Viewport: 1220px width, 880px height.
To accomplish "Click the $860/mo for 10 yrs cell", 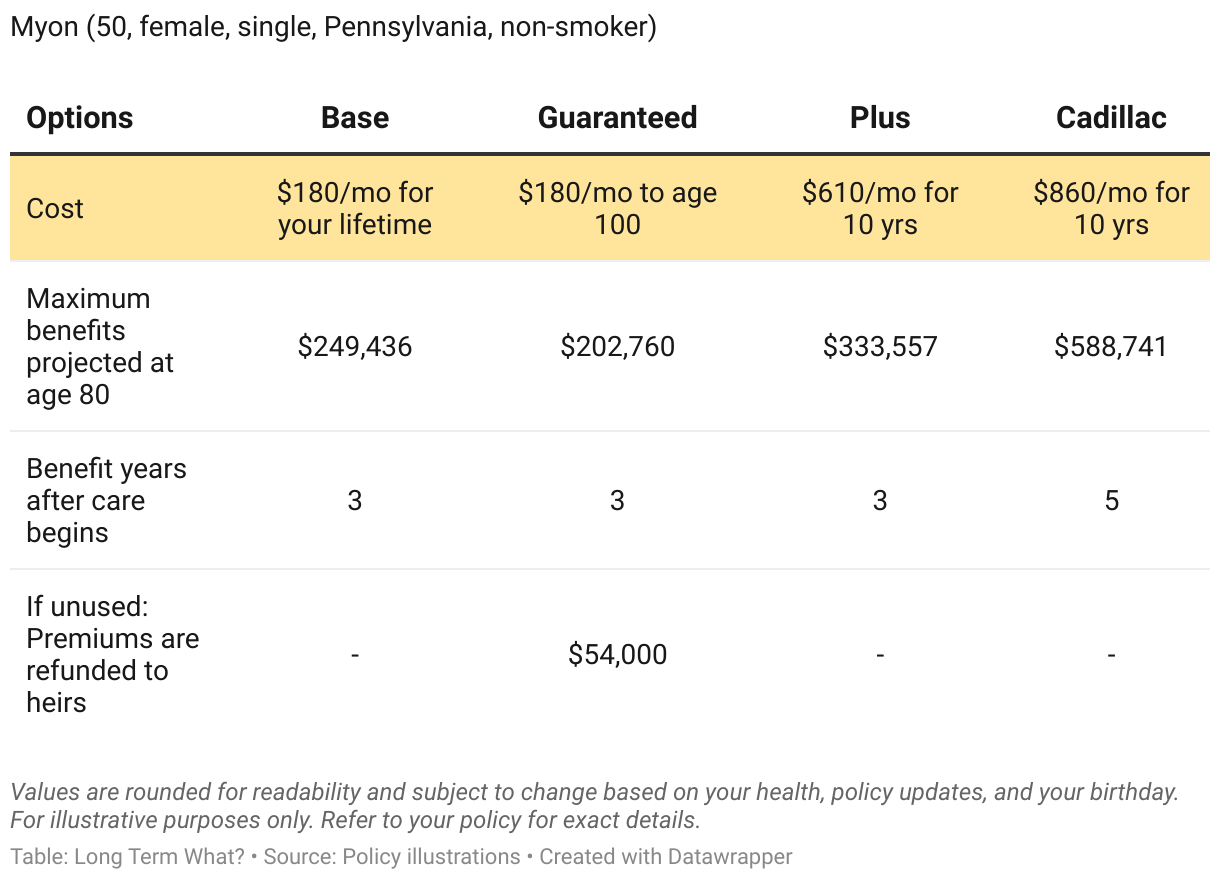I will (1111, 208).
